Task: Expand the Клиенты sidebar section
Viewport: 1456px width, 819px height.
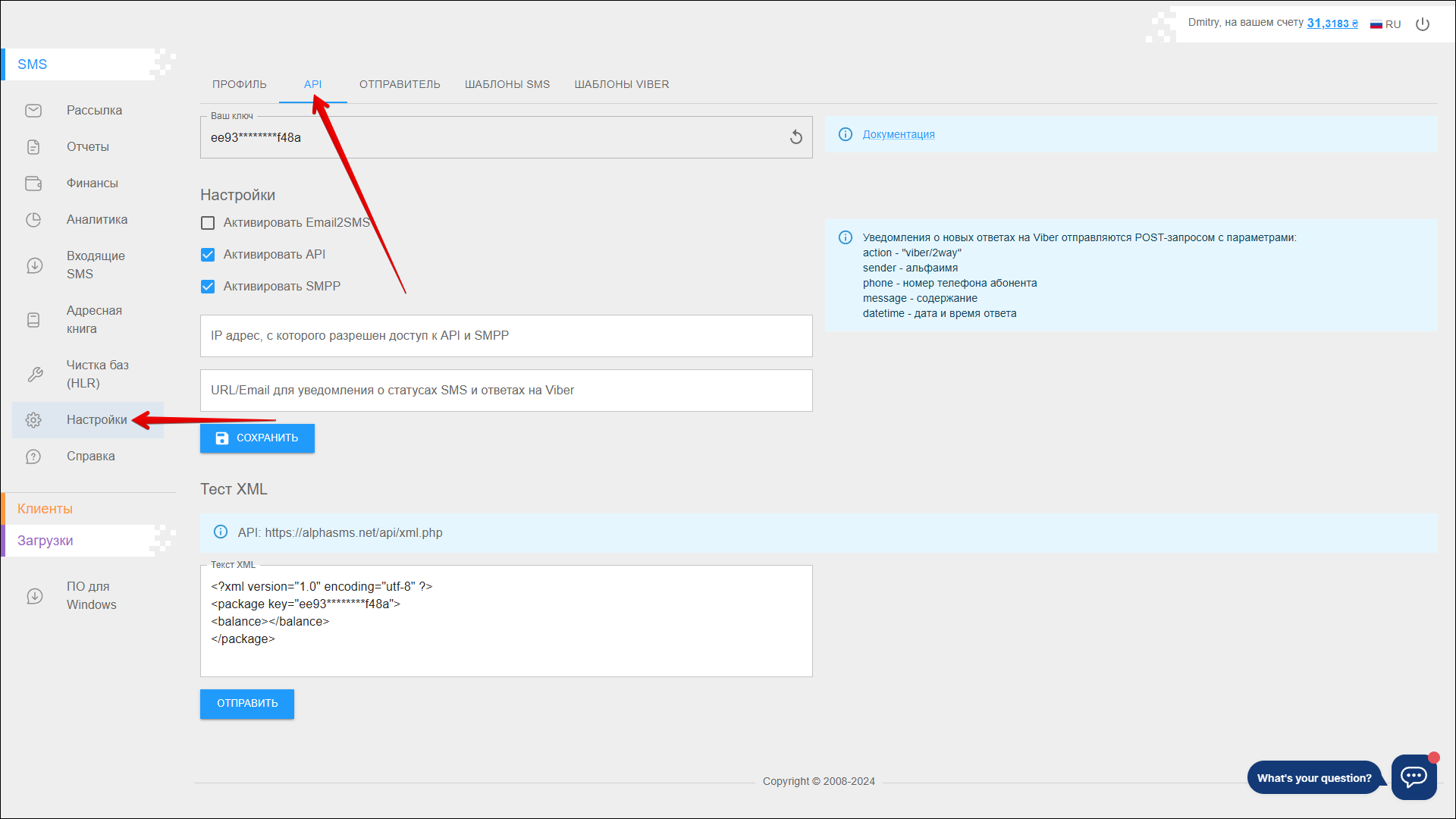Action: coord(45,509)
